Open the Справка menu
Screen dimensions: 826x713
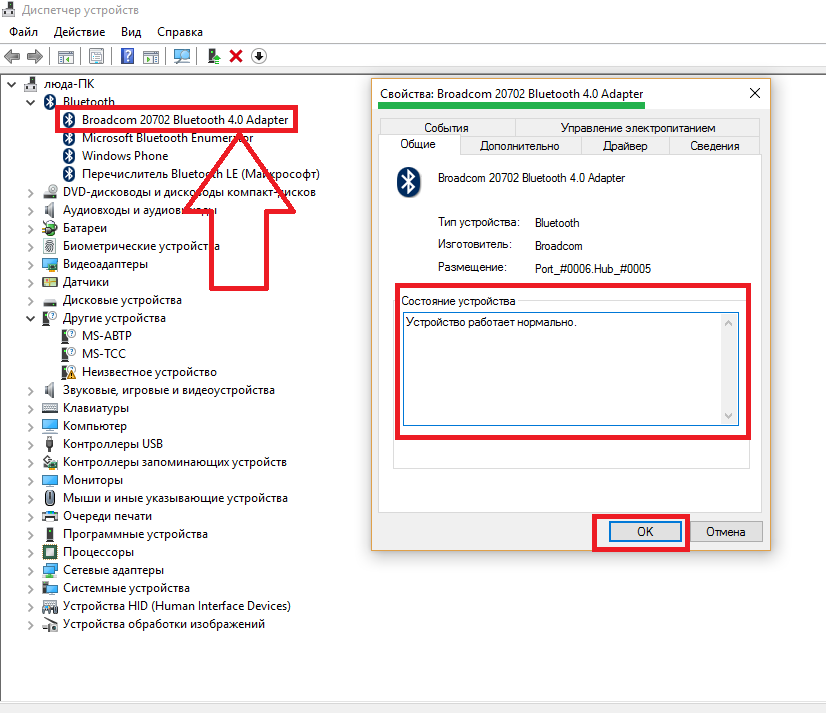click(180, 32)
